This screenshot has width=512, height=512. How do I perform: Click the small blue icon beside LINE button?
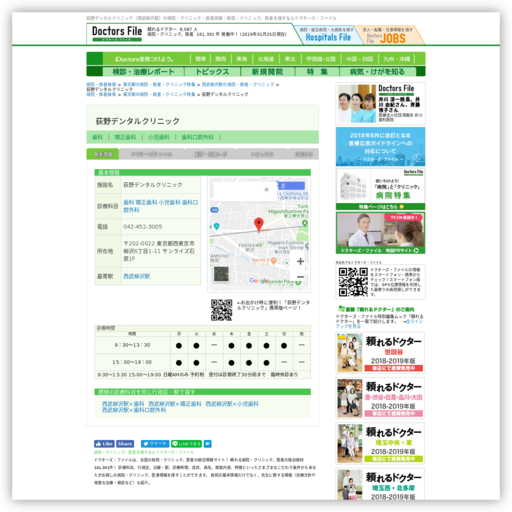pyautogui.click(x=207, y=444)
